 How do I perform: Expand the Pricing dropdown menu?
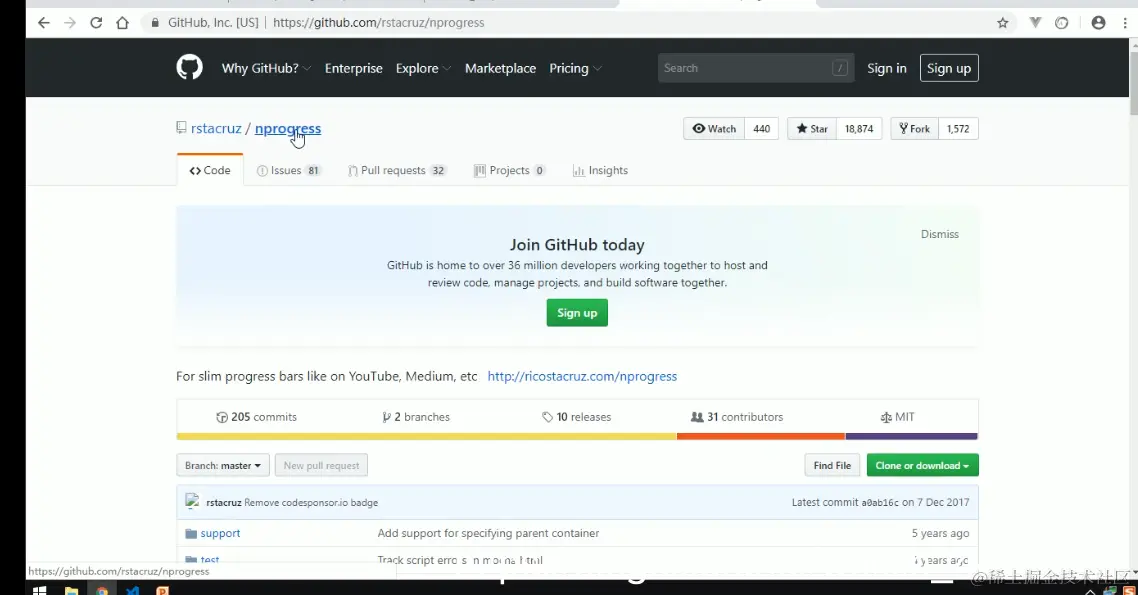pos(576,68)
